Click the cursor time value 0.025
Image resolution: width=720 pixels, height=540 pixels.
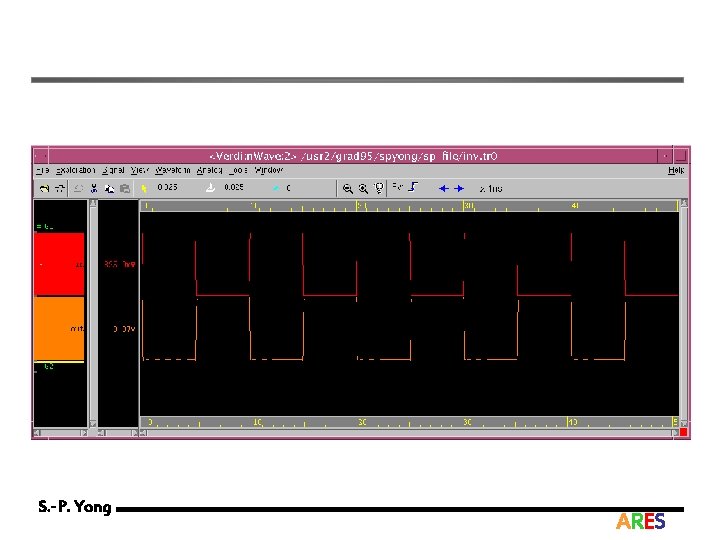point(167,187)
